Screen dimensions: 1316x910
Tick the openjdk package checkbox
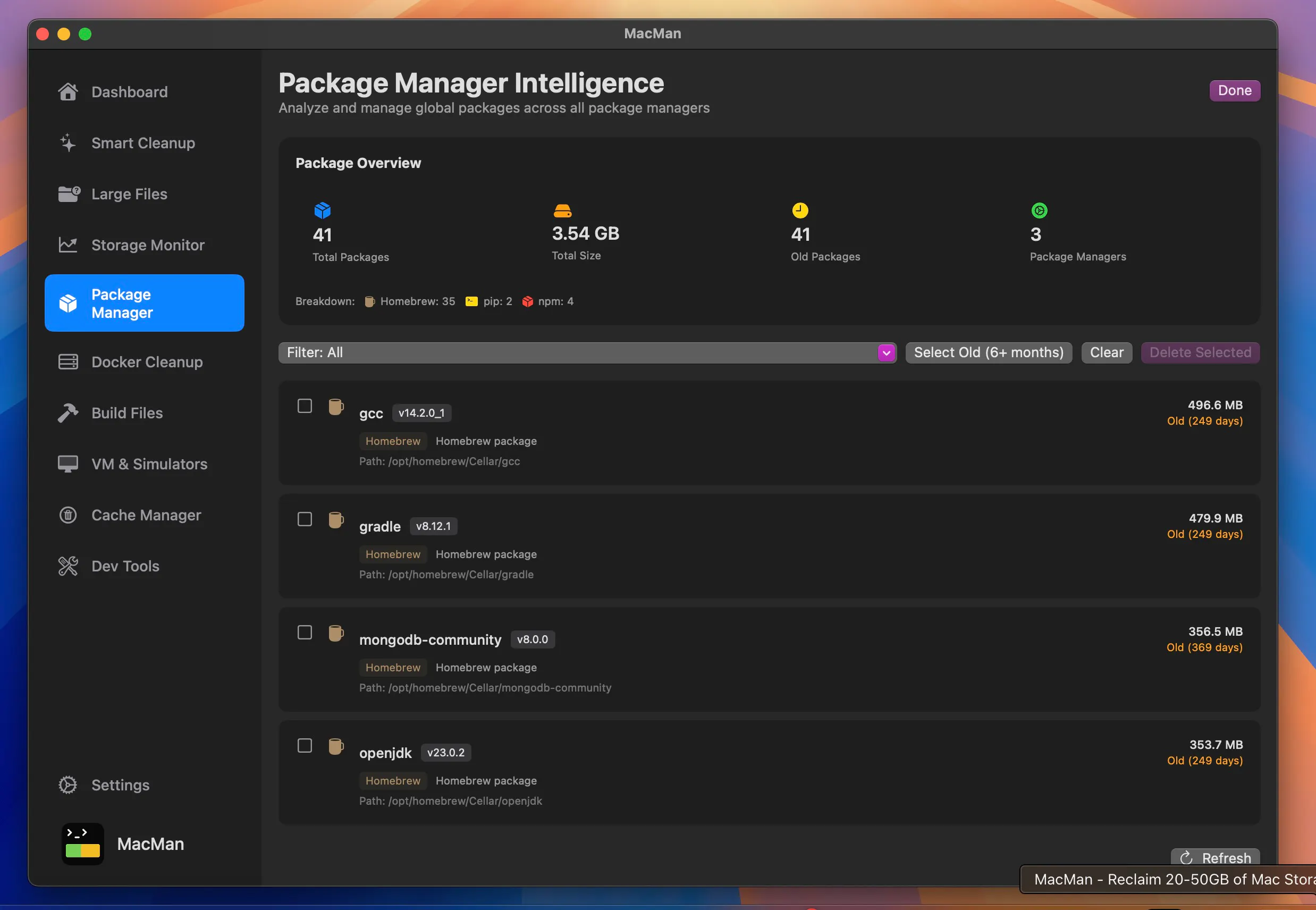305,745
